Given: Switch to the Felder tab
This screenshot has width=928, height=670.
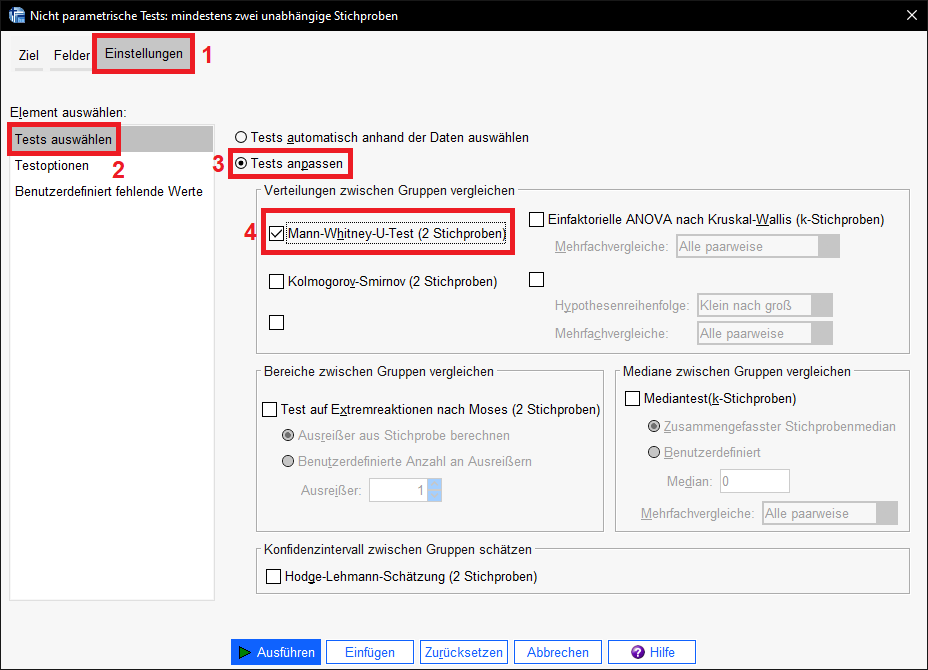Looking at the screenshot, I should pos(72,56).
